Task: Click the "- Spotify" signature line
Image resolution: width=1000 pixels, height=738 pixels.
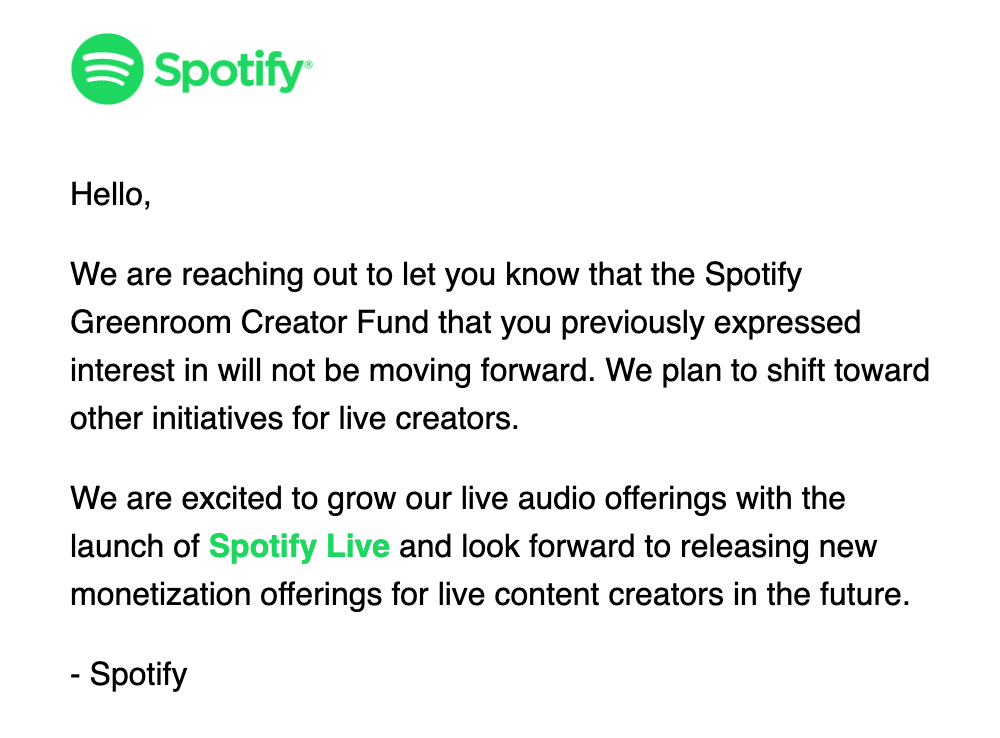Action: [128, 674]
